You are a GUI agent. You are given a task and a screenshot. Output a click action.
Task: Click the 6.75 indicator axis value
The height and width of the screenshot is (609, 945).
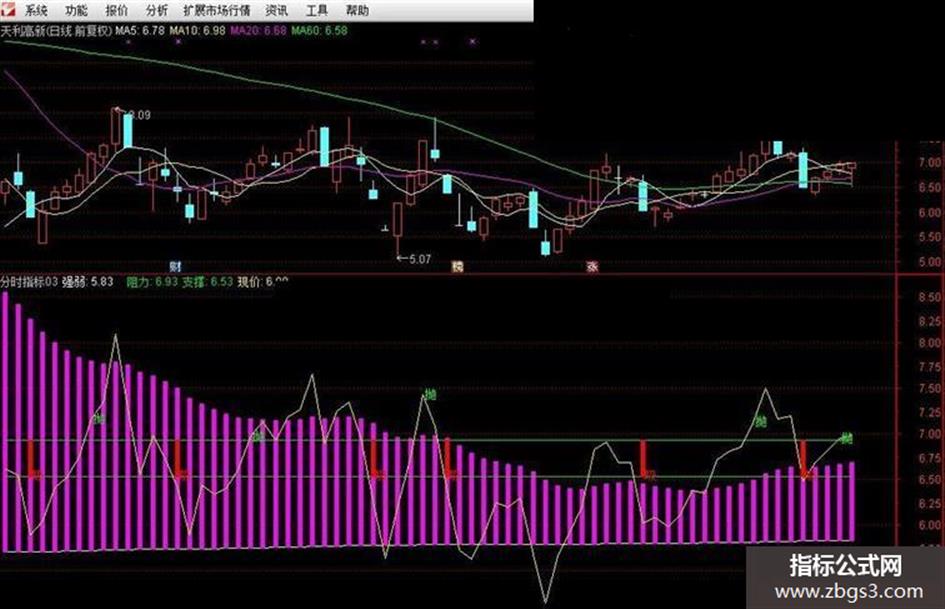[x=929, y=458]
